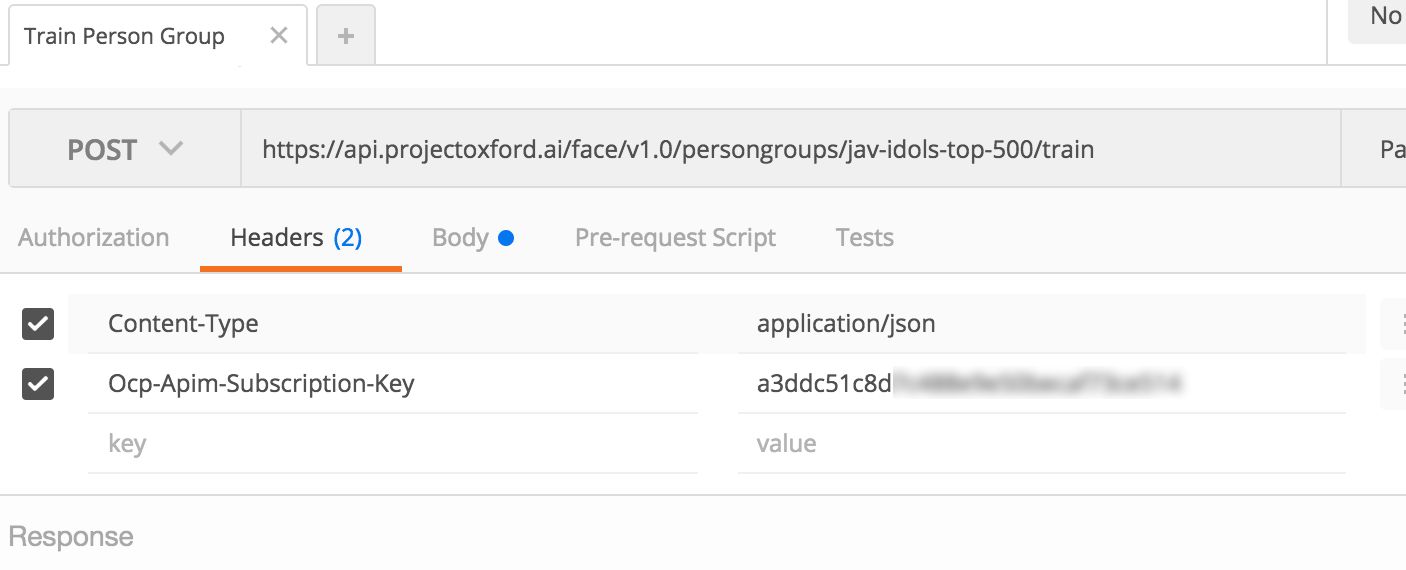Viewport: 1406px width, 570px height.
Task: Click the empty new header key field
Action: coord(392,443)
